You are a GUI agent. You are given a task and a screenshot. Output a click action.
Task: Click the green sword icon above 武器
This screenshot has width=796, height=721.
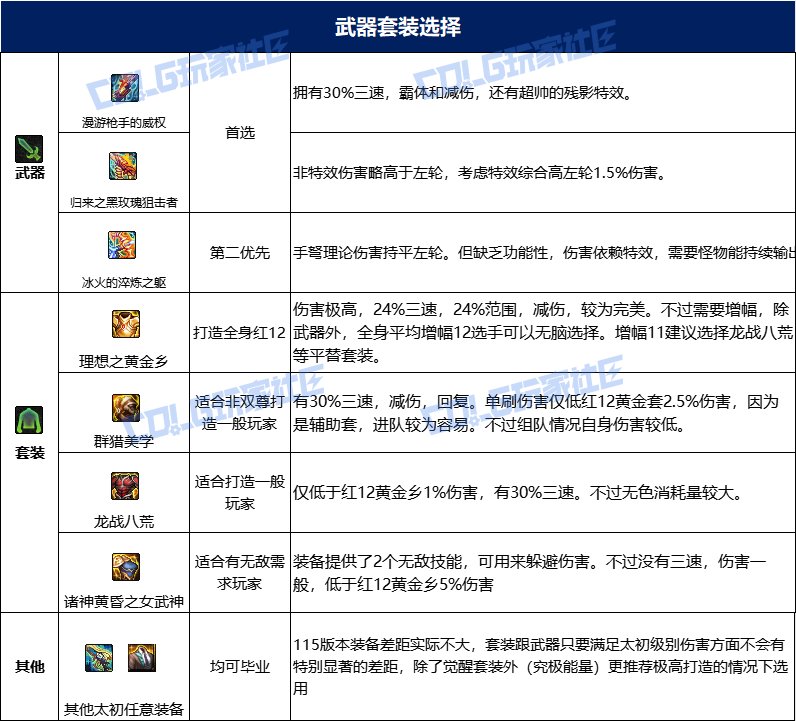29,150
